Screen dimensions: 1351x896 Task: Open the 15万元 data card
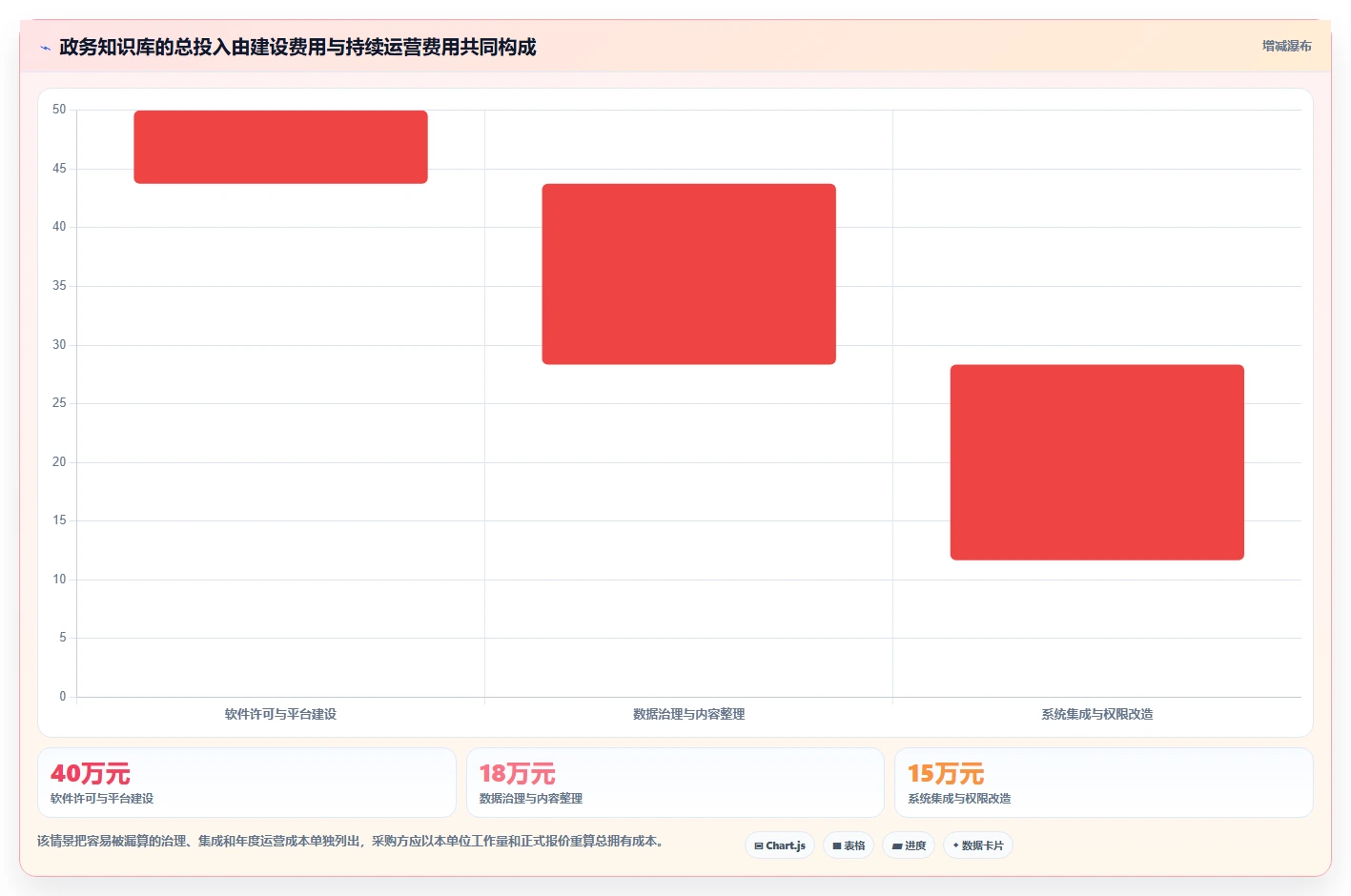(1104, 783)
